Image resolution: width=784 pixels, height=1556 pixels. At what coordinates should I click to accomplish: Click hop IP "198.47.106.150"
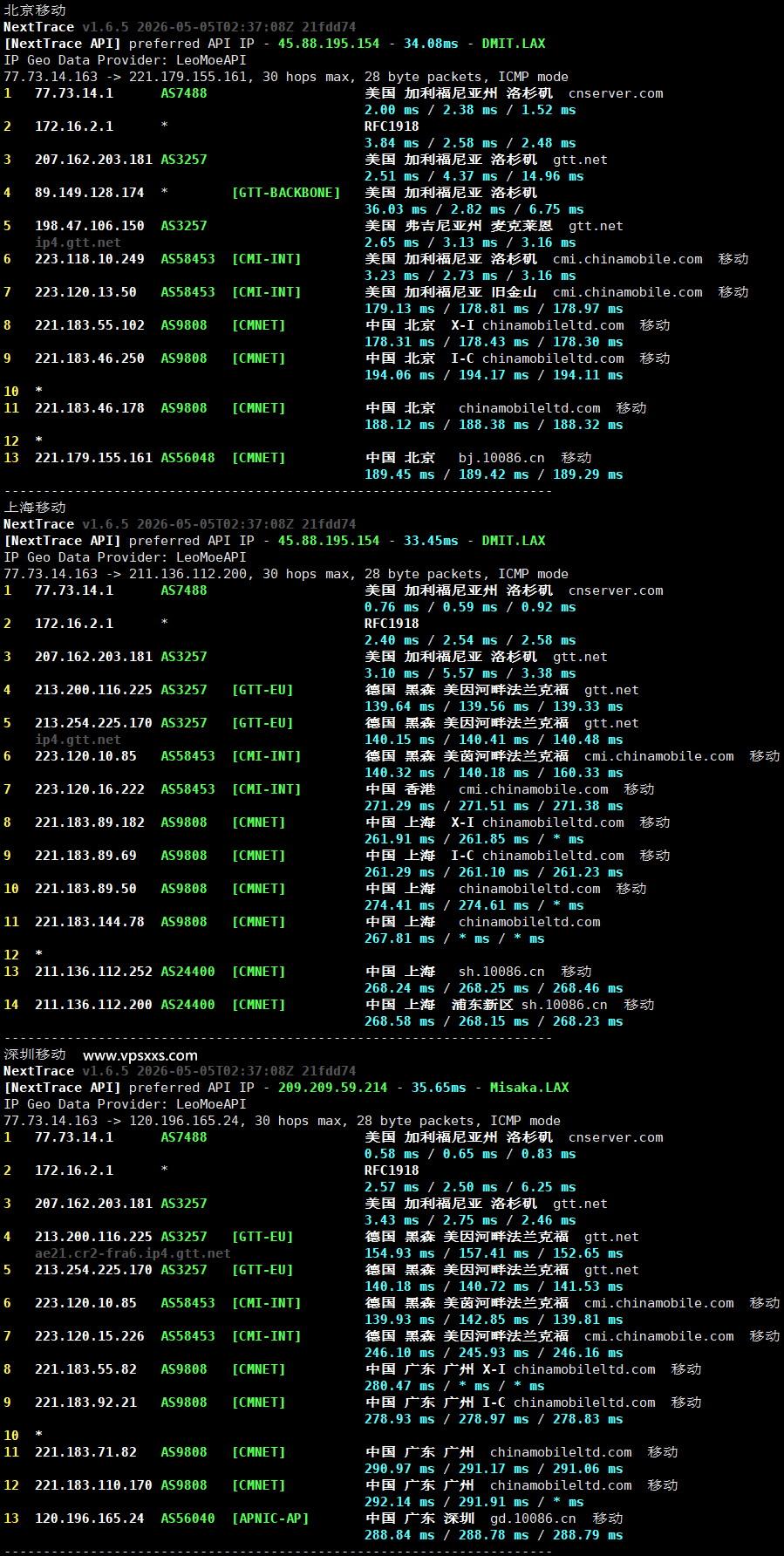point(90,225)
